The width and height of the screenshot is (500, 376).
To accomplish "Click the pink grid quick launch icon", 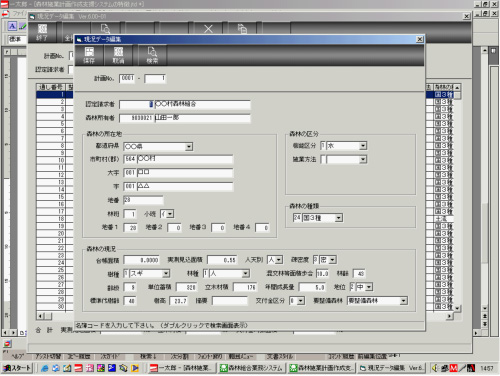I will pyautogui.click(x=90, y=368).
